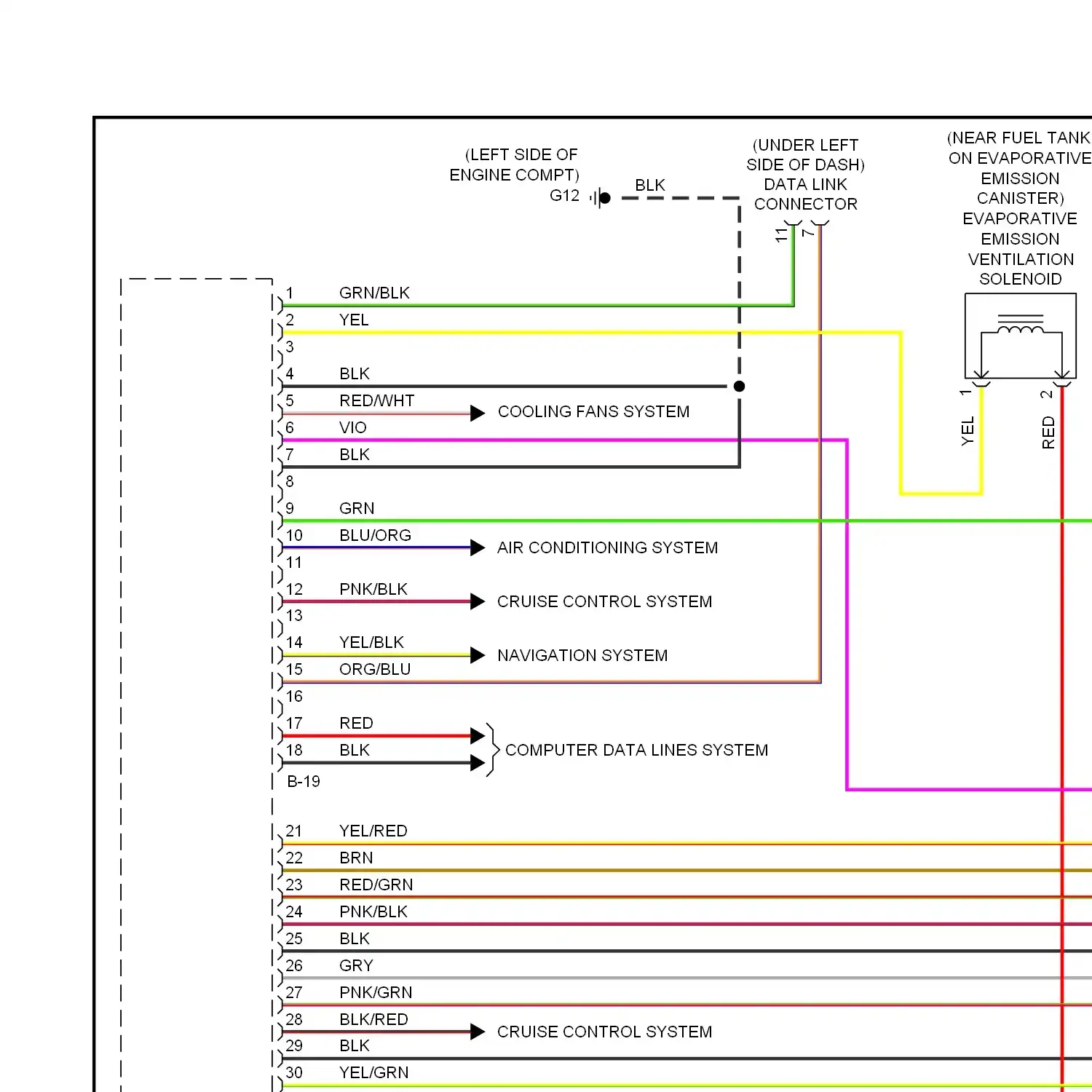Select the VIO label at pin 6
The height and width of the screenshot is (1092, 1092).
coord(353,427)
